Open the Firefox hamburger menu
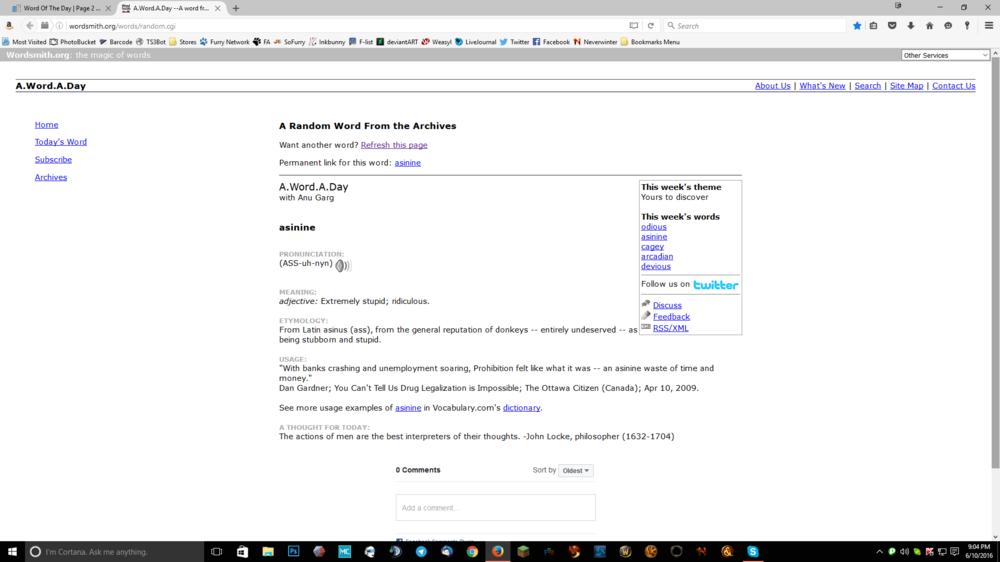 tap(989, 26)
